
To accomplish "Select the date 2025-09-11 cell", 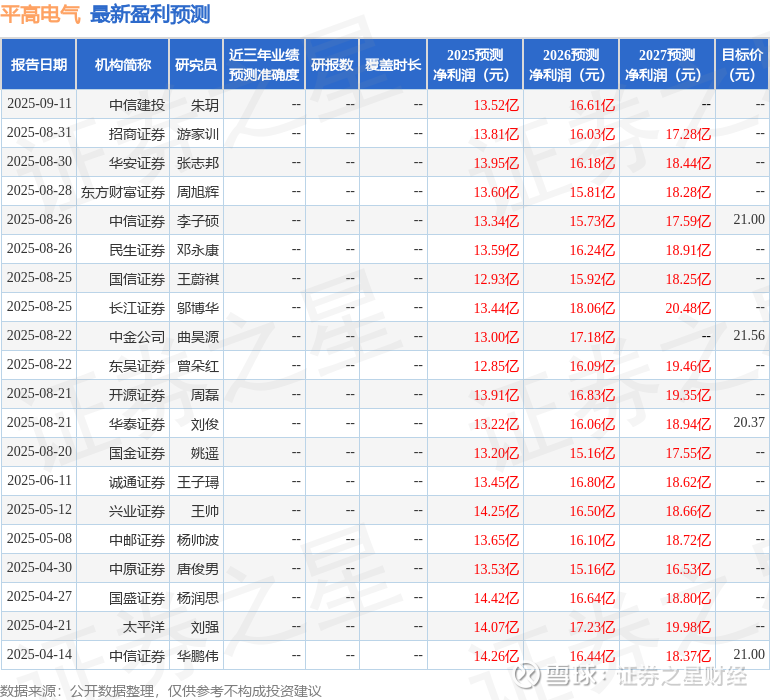I will [x=39, y=104].
